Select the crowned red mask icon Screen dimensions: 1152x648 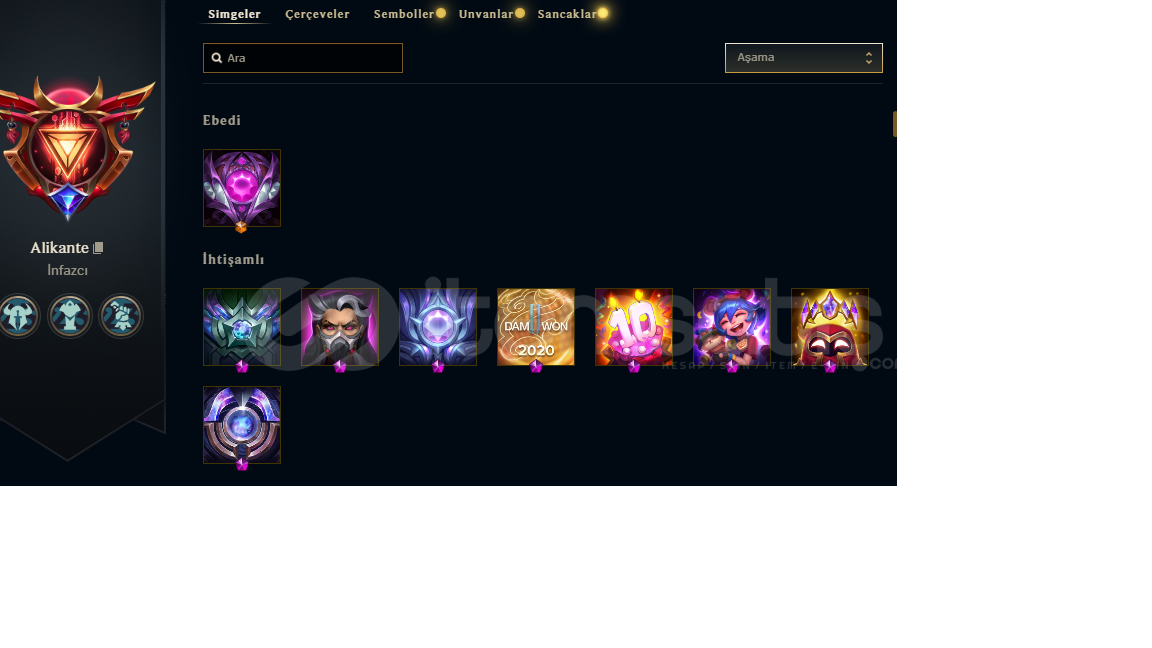(x=829, y=327)
